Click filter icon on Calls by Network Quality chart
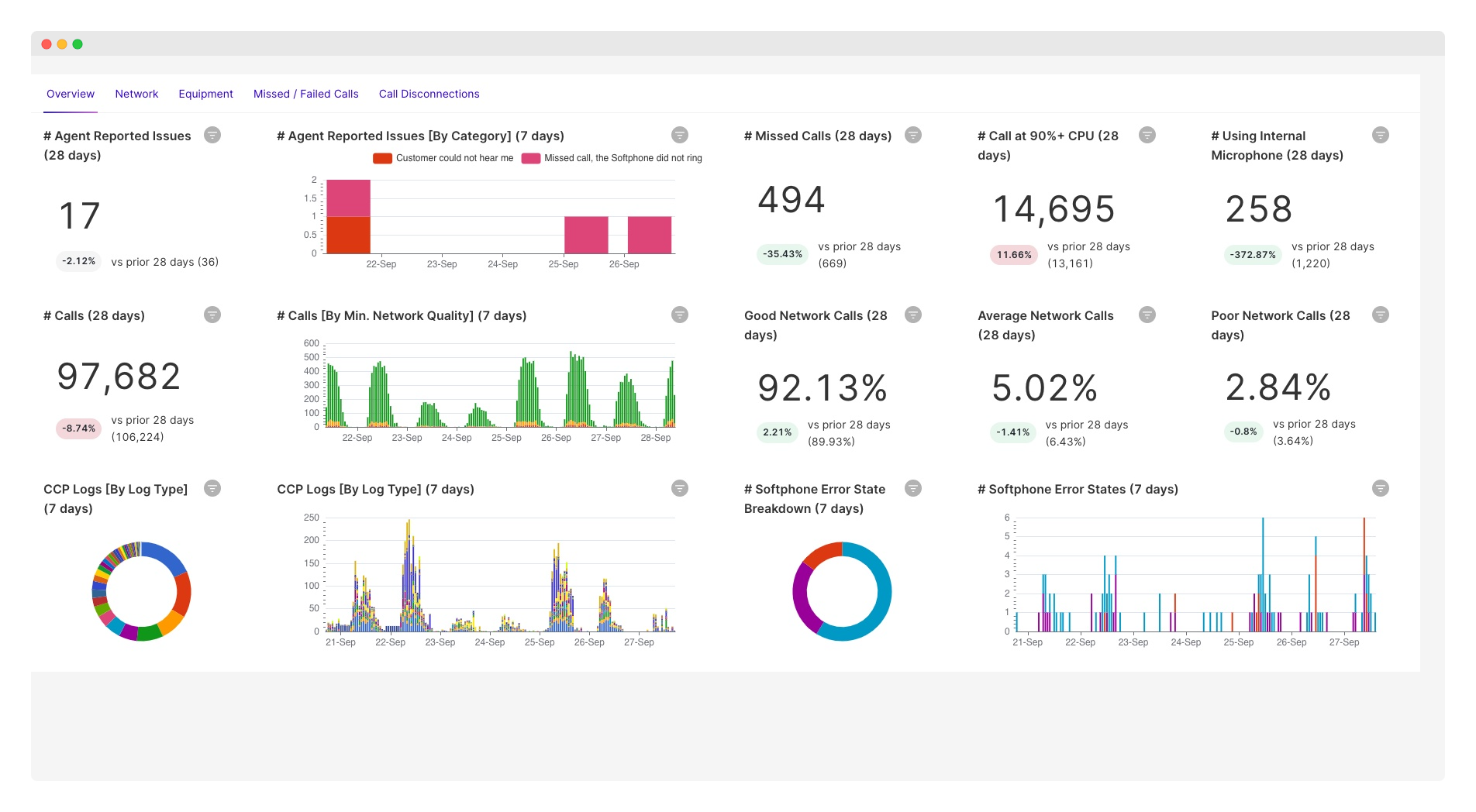This screenshot has height=812, width=1476. click(x=680, y=315)
